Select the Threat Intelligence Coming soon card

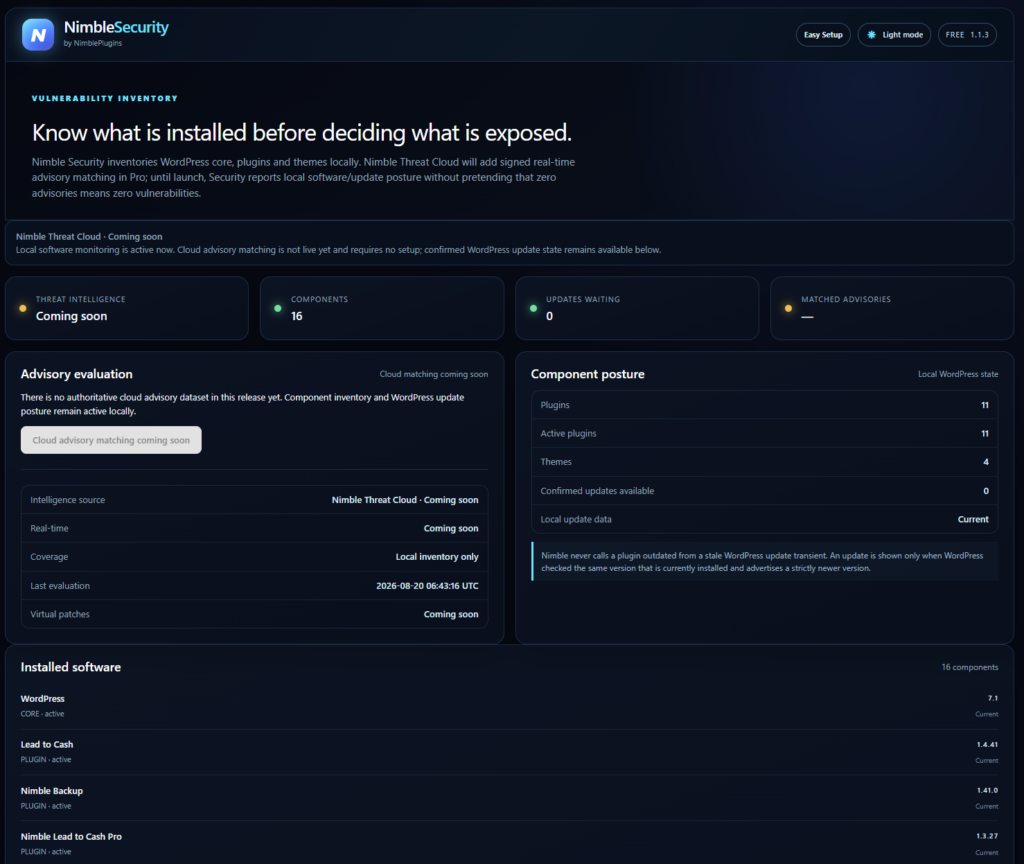pyautogui.click(x=127, y=308)
